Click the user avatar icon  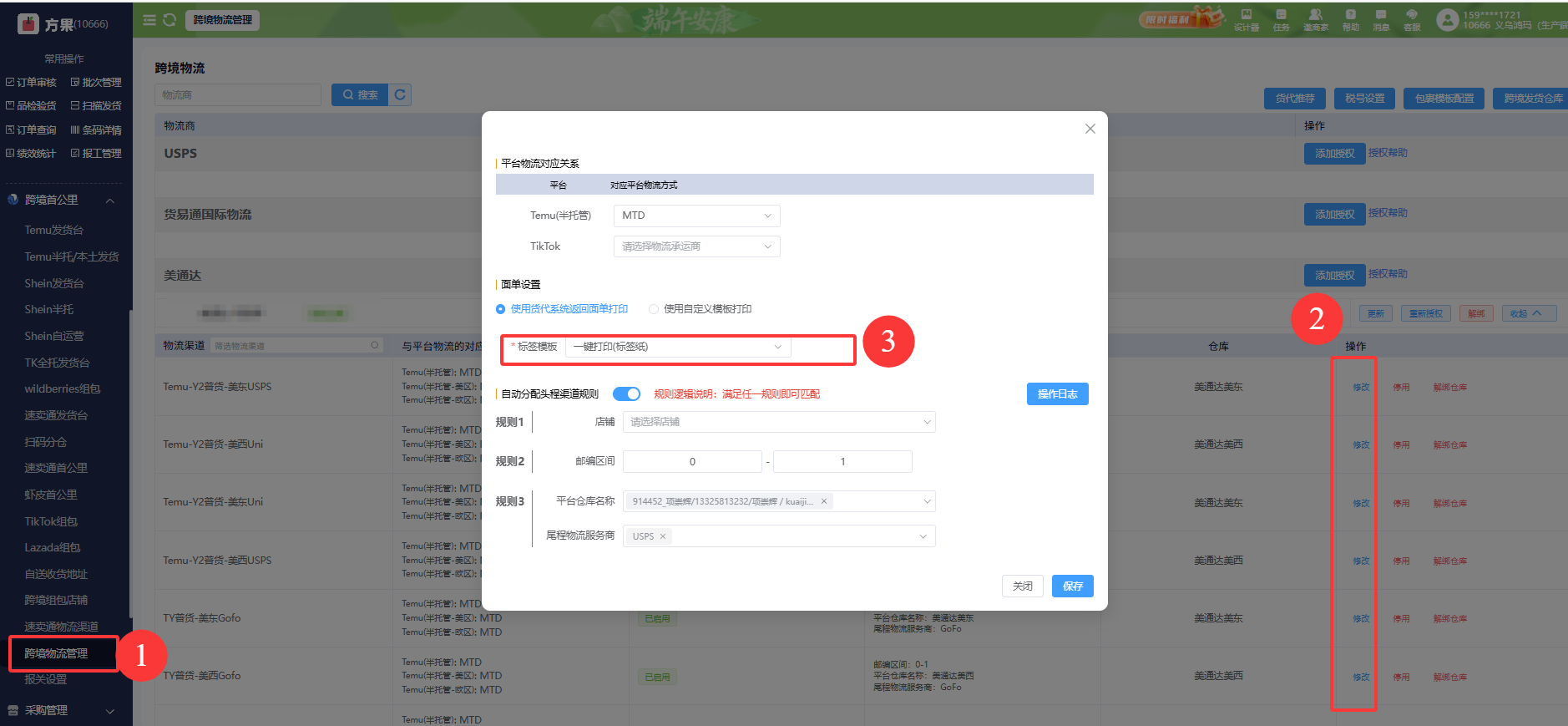pyautogui.click(x=1447, y=20)
